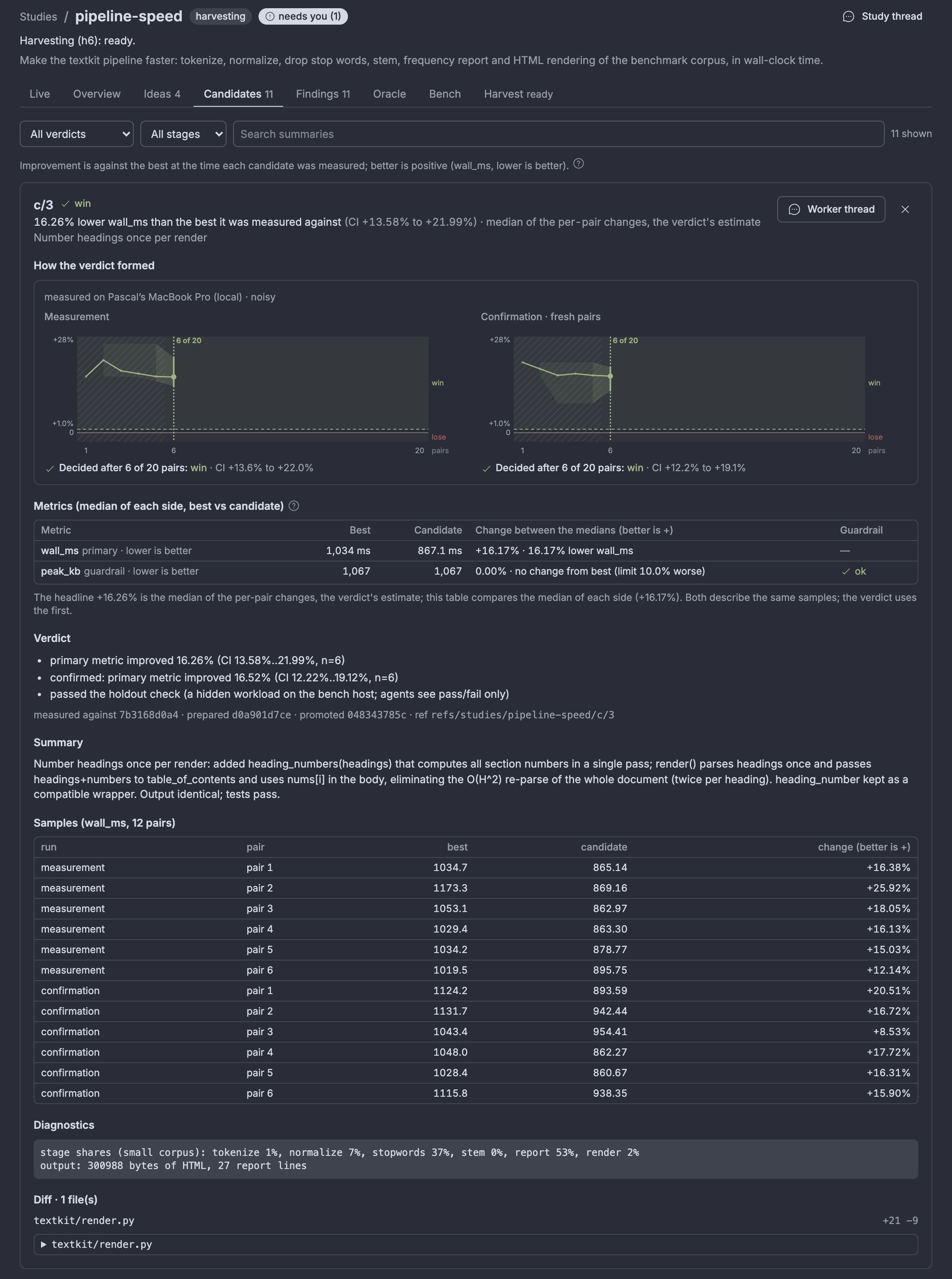This screenshot has height=1279, width=952.
Task: Click help icon after improvement explanation
Action: 579,164
